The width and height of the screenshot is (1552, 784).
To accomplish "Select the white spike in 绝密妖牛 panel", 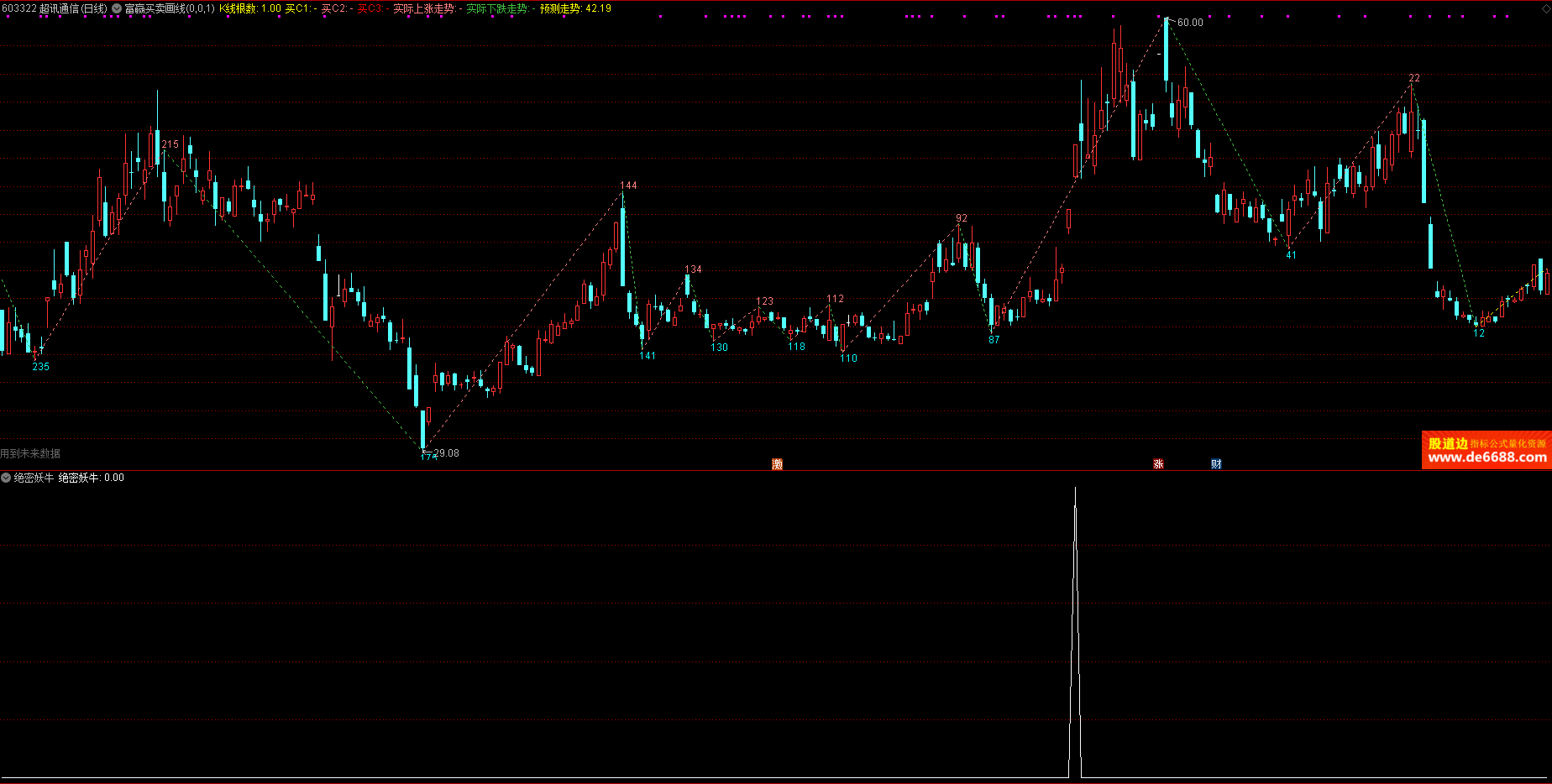I will click(1075, 630).
